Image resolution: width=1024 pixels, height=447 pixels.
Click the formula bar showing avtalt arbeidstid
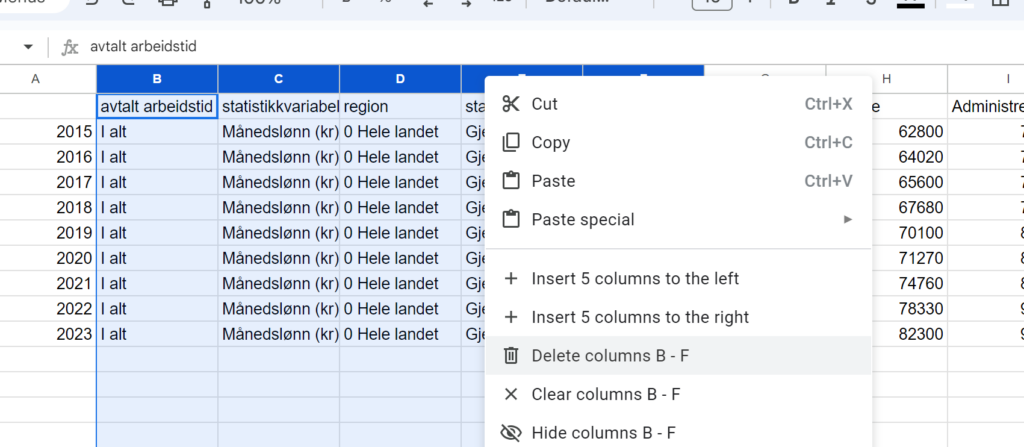click(x=554, y=47)
